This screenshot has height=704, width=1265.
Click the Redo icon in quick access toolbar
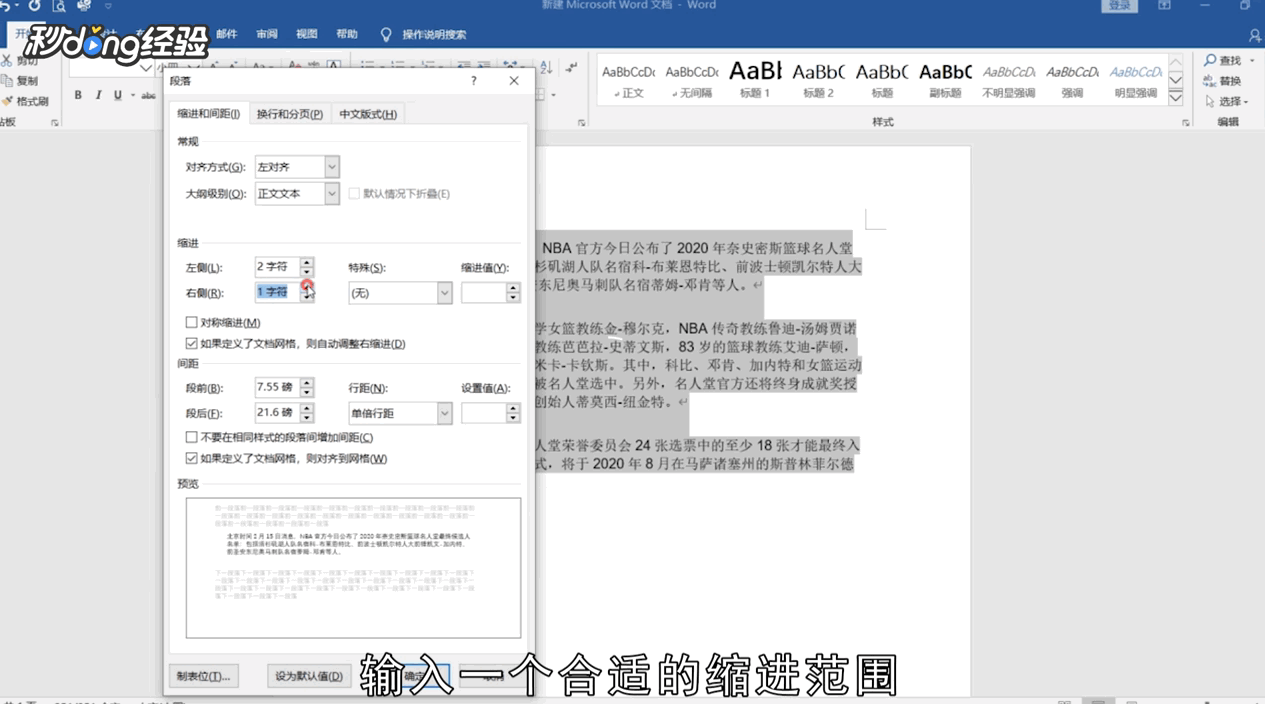click(34, 6)
